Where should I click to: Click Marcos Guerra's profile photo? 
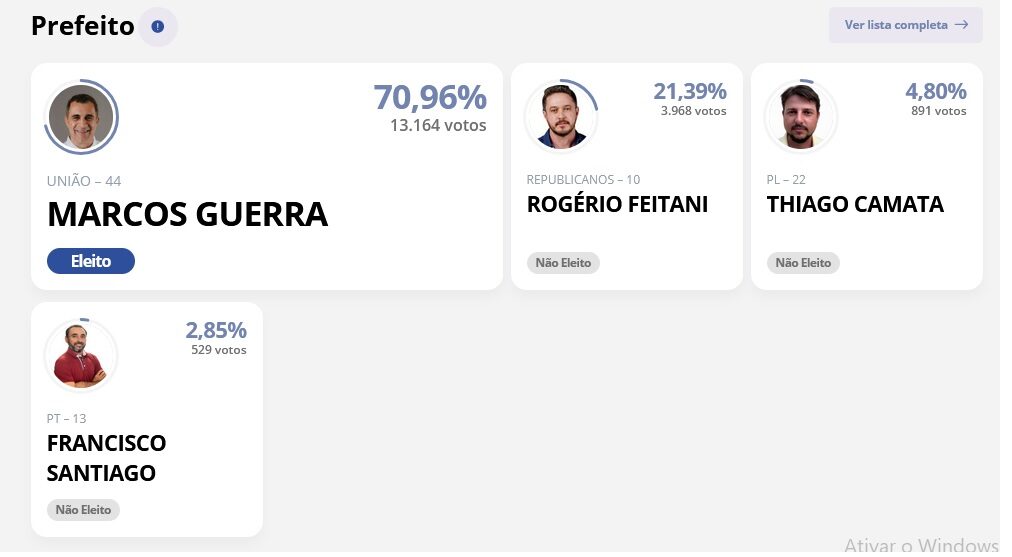81,117
